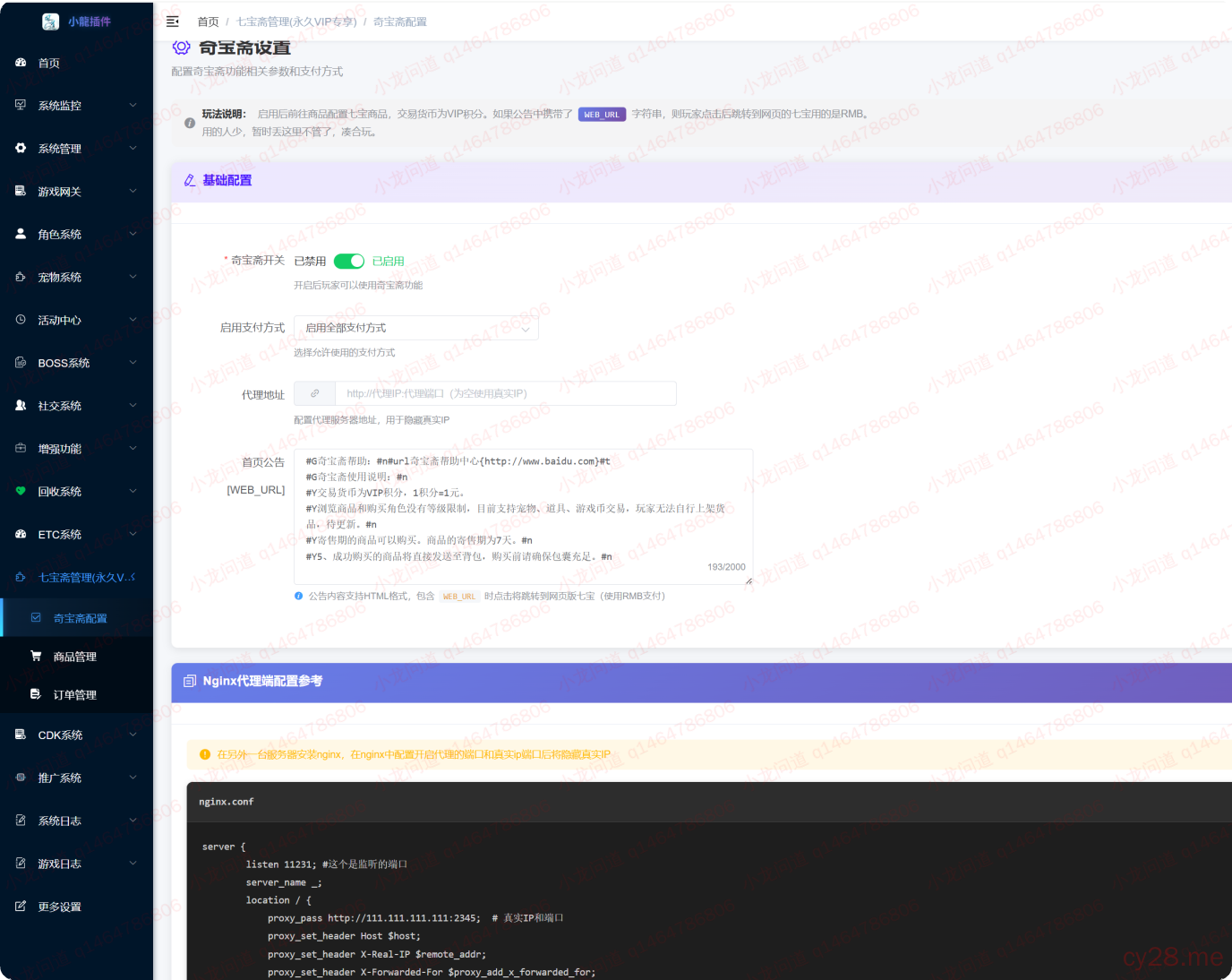Click the 七宝斋管理 breadcrumb link
Screen dimensions: 1232x980
[x=296, y=21]
